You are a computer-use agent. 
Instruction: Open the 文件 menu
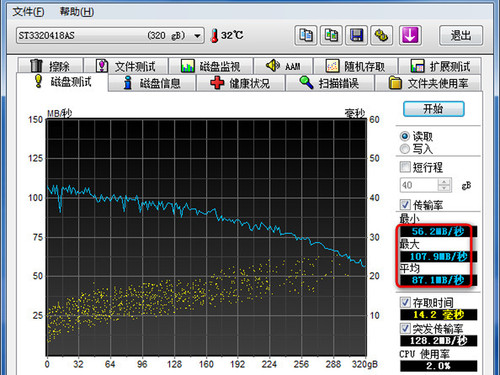click(x=28, y=12)
